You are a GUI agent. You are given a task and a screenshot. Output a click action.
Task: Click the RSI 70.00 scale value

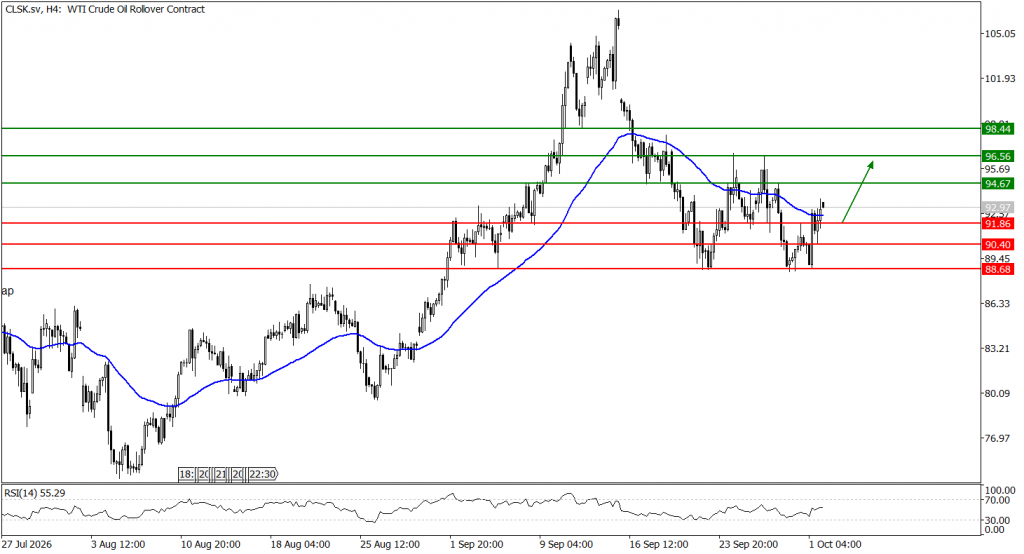coord(998,500)
